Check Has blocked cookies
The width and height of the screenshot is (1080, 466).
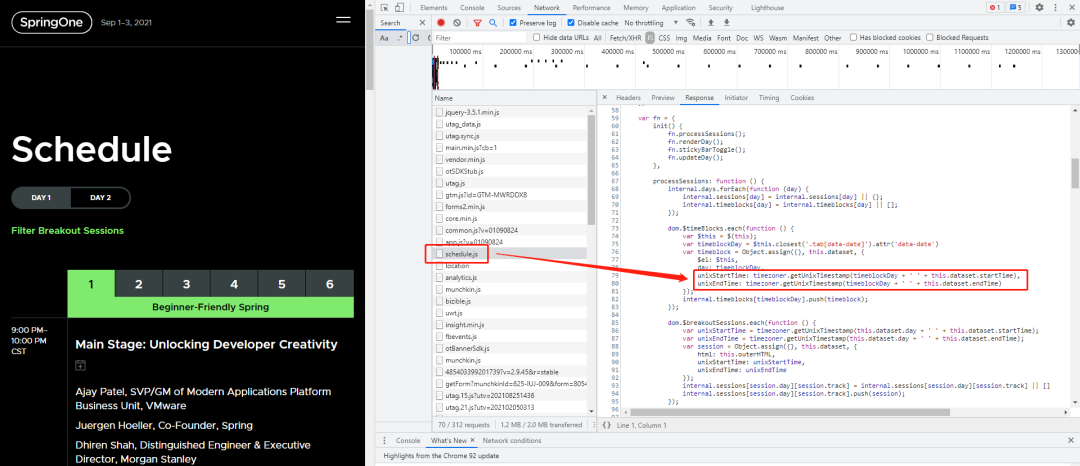(853, 38)
